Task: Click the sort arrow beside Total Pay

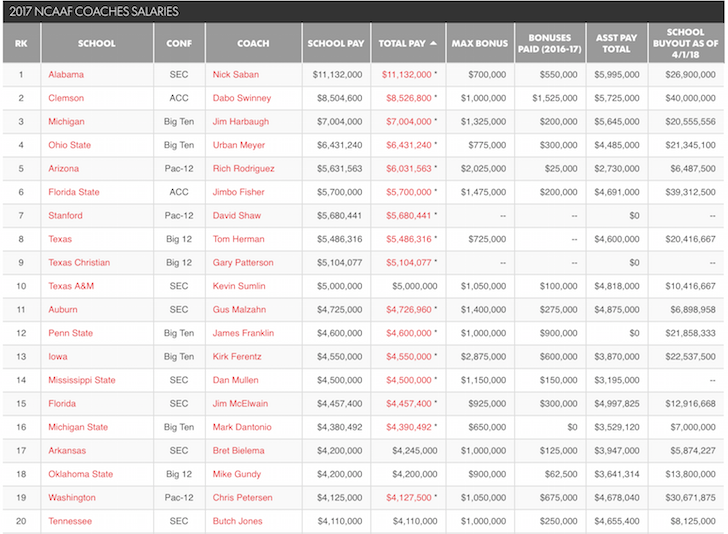Action: point(433,43)
